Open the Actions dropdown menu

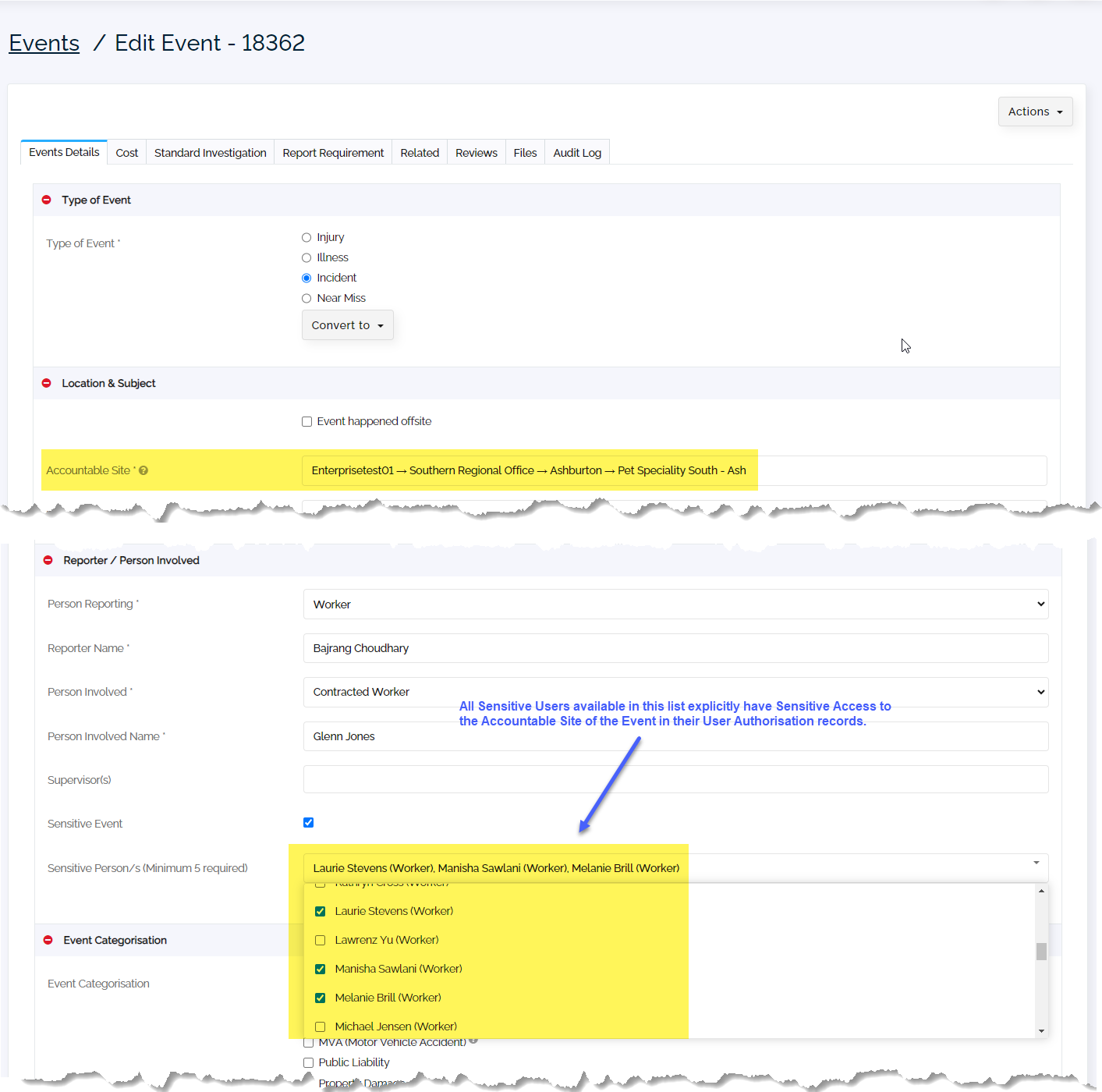pyautogui.click(x=1036, y=112)
